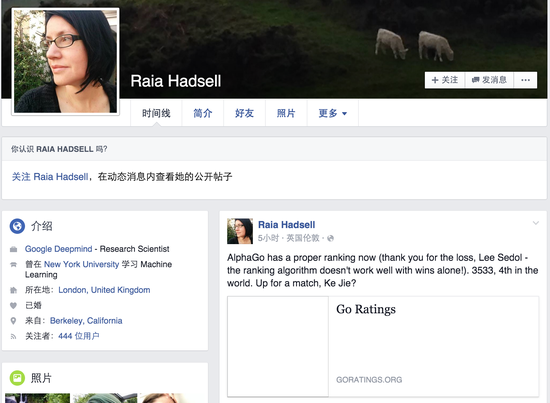Click the 已婚 relationship status text
This screenshot has width=550, height=403.
pyautogui.click(x=33, y=305)
